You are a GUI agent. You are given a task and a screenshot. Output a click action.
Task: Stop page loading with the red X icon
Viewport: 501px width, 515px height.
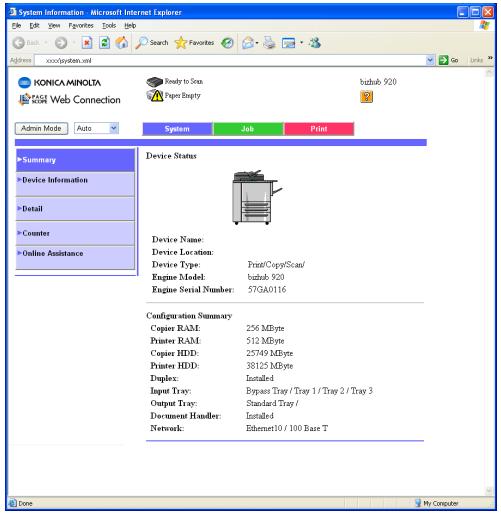click(87, 43)
